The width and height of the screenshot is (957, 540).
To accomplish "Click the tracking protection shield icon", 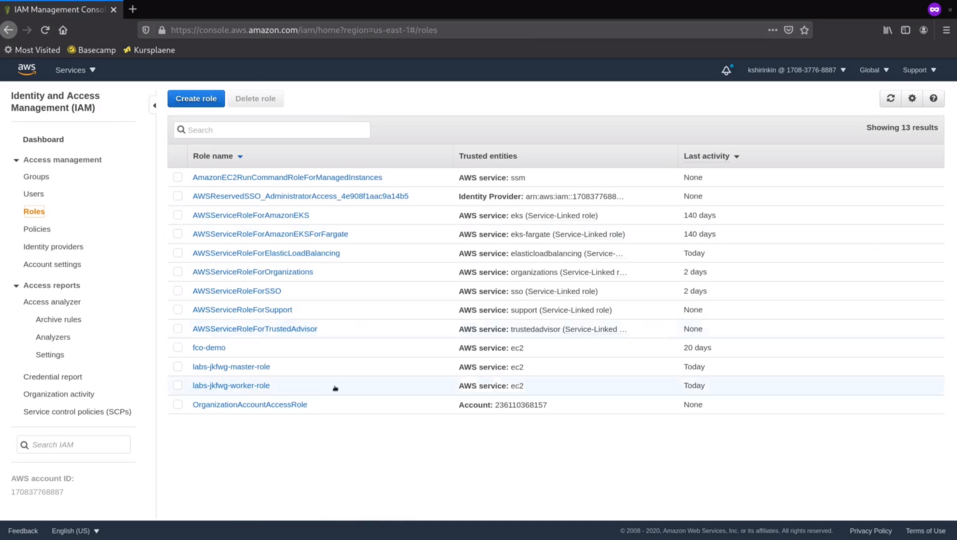I will coord(145,30).
